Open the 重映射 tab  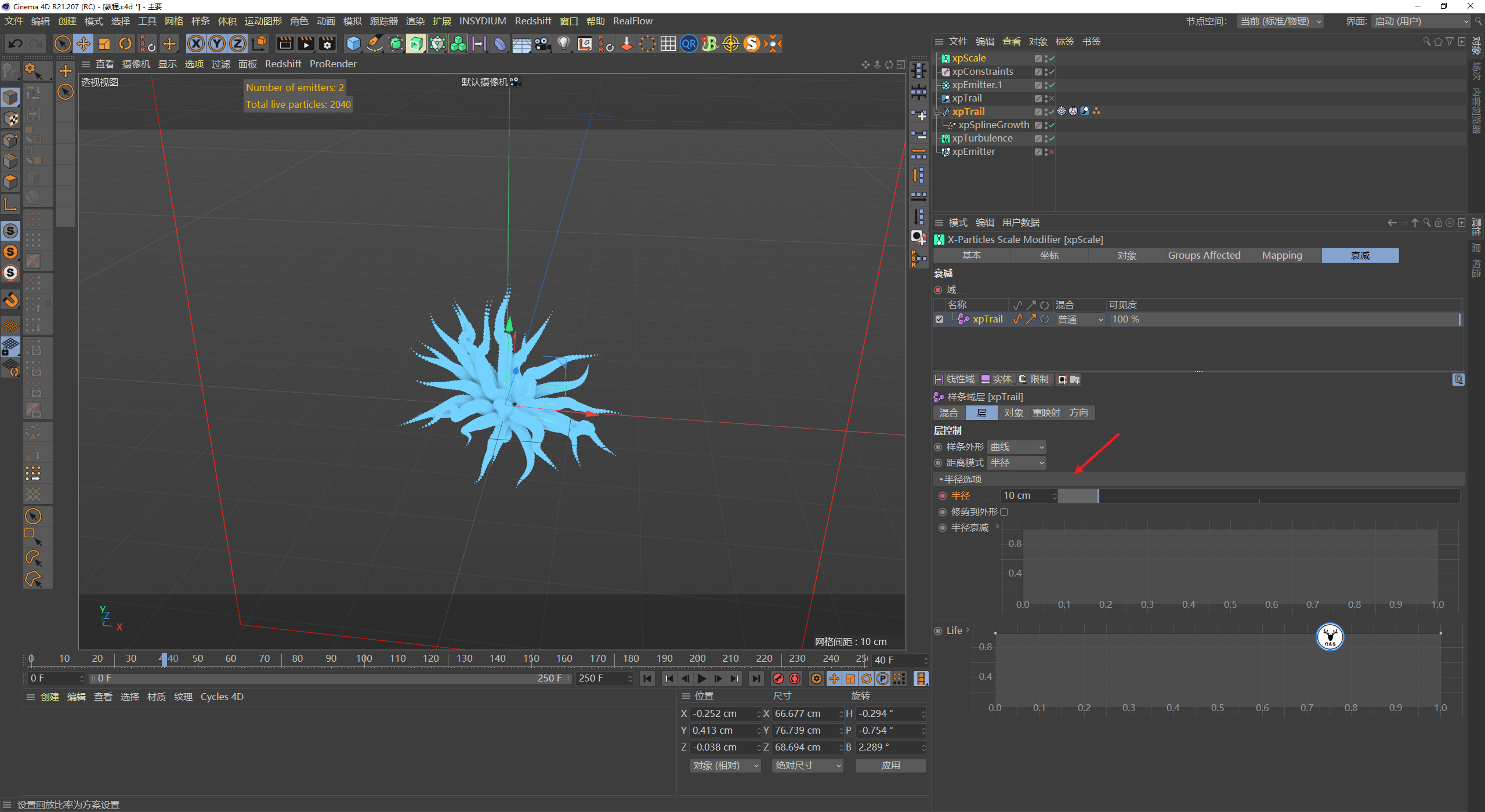click(x=1046, y=412)
